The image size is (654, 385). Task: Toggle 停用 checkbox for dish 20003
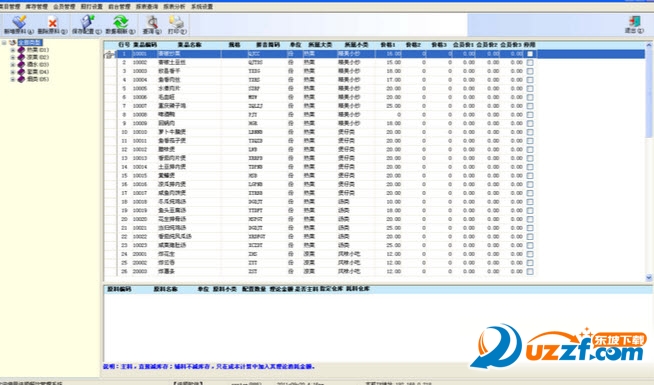[x=530, y=272]
